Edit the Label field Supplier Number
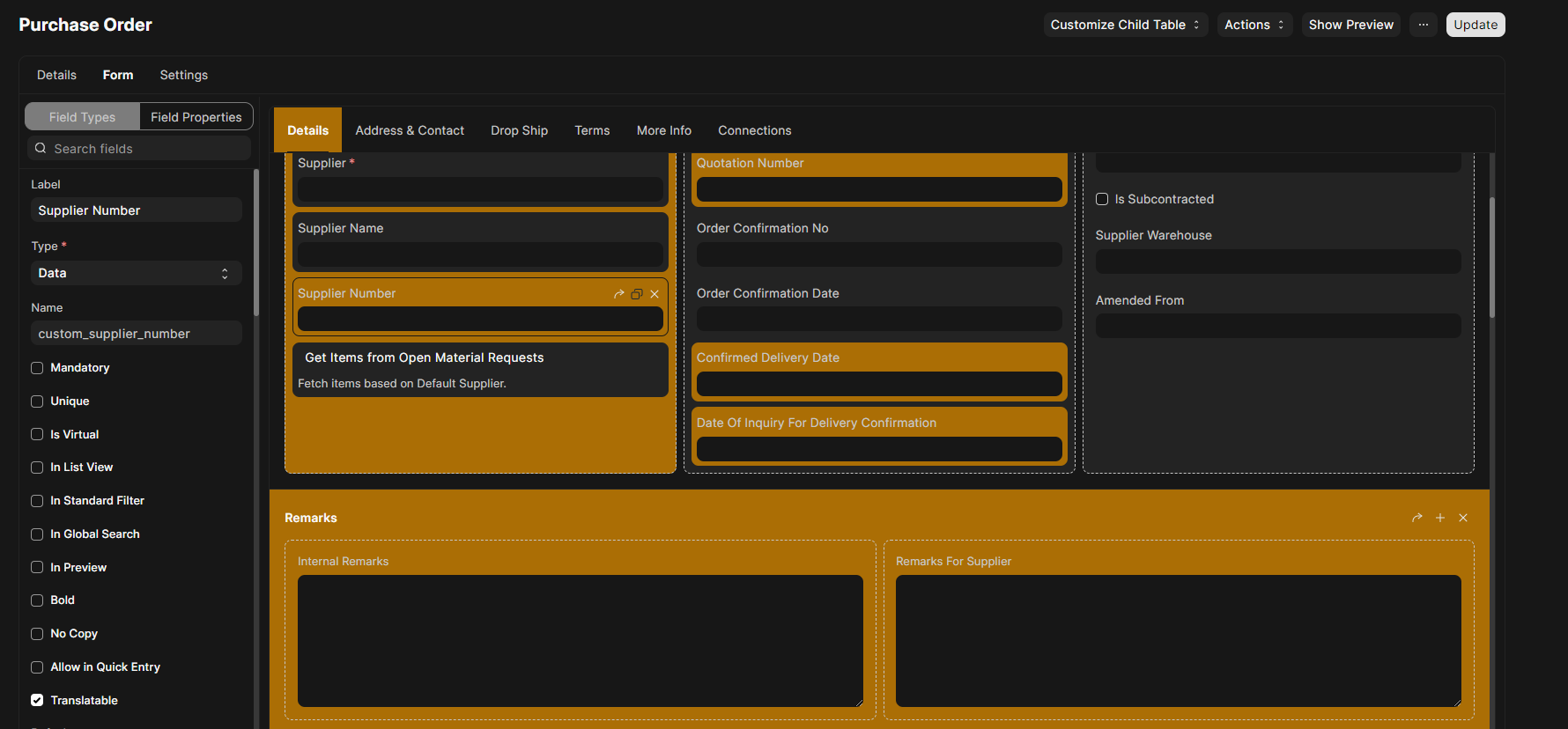Image resolution: width=1568 pixels, height=729 pixels. 137,210
